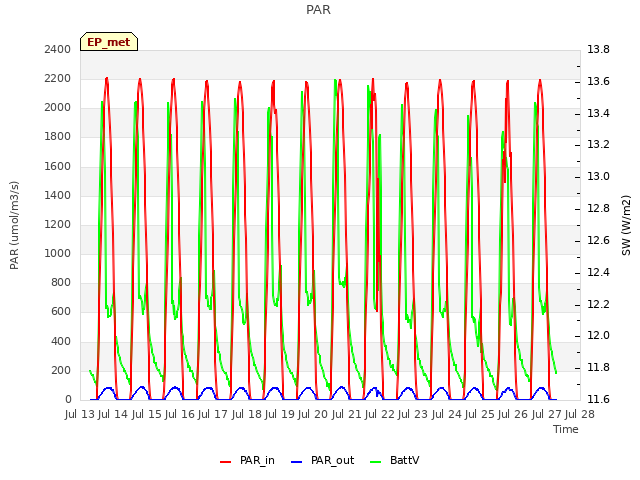Click the Jul 14 x-axis tick label
Image resolution: width=640 pixels, height=480 pixels.
(x=113, y=414)
